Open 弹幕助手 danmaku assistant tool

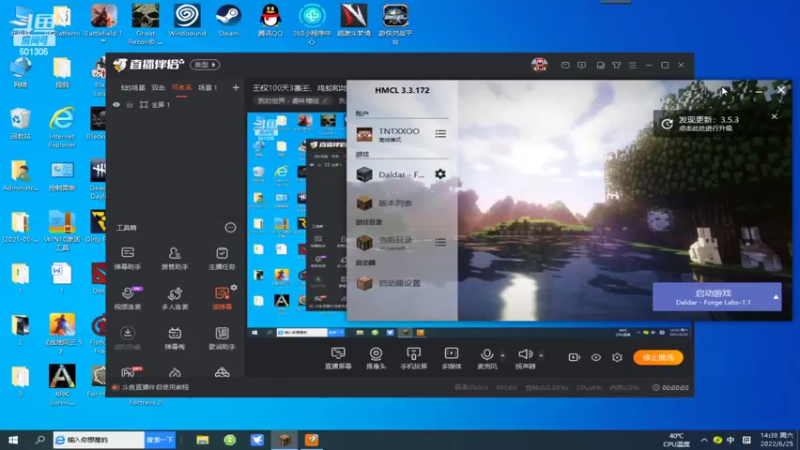pyautogui.click(x=128, y=258)
